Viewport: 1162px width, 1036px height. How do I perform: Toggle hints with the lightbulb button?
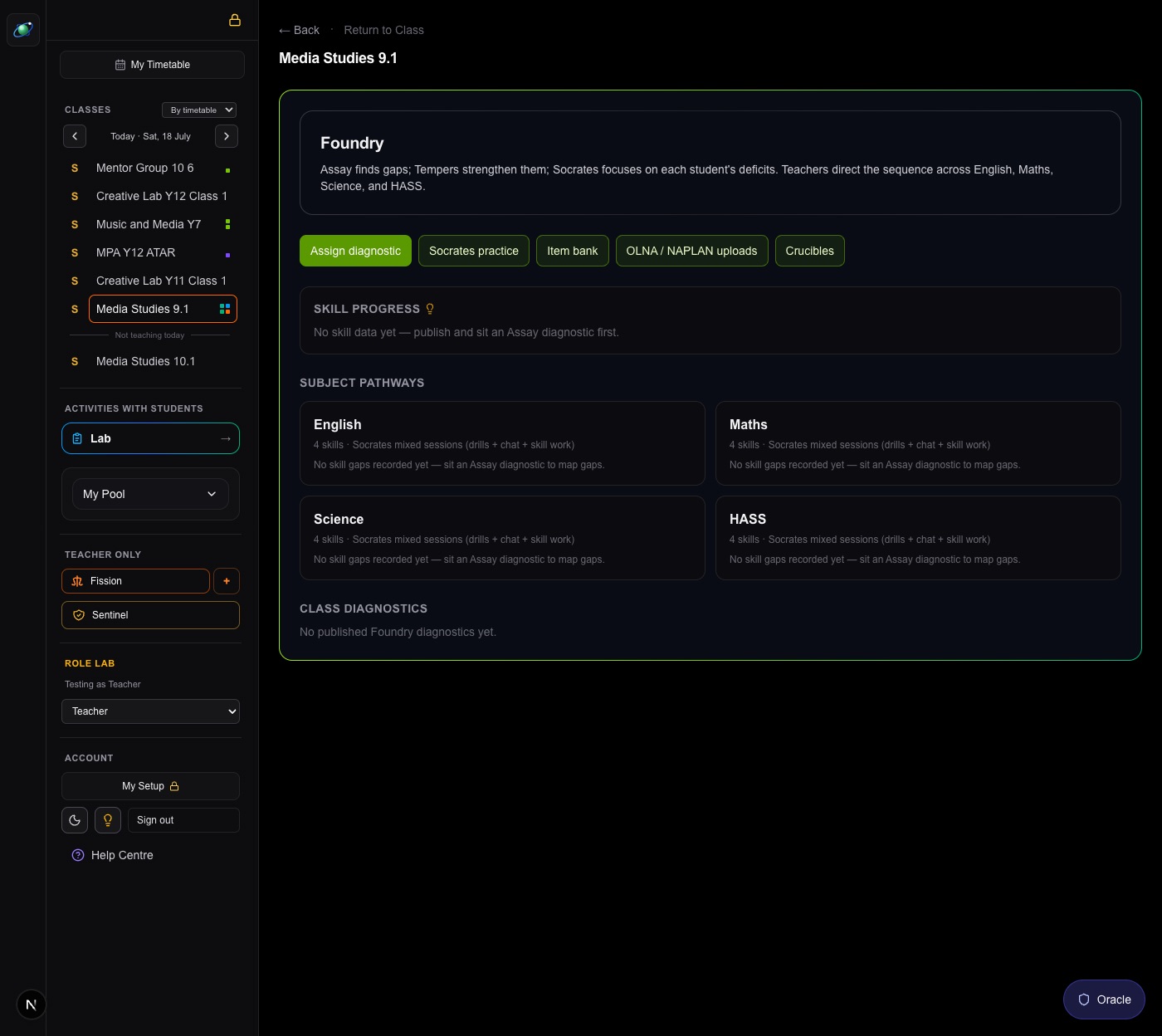coord(108,820)
